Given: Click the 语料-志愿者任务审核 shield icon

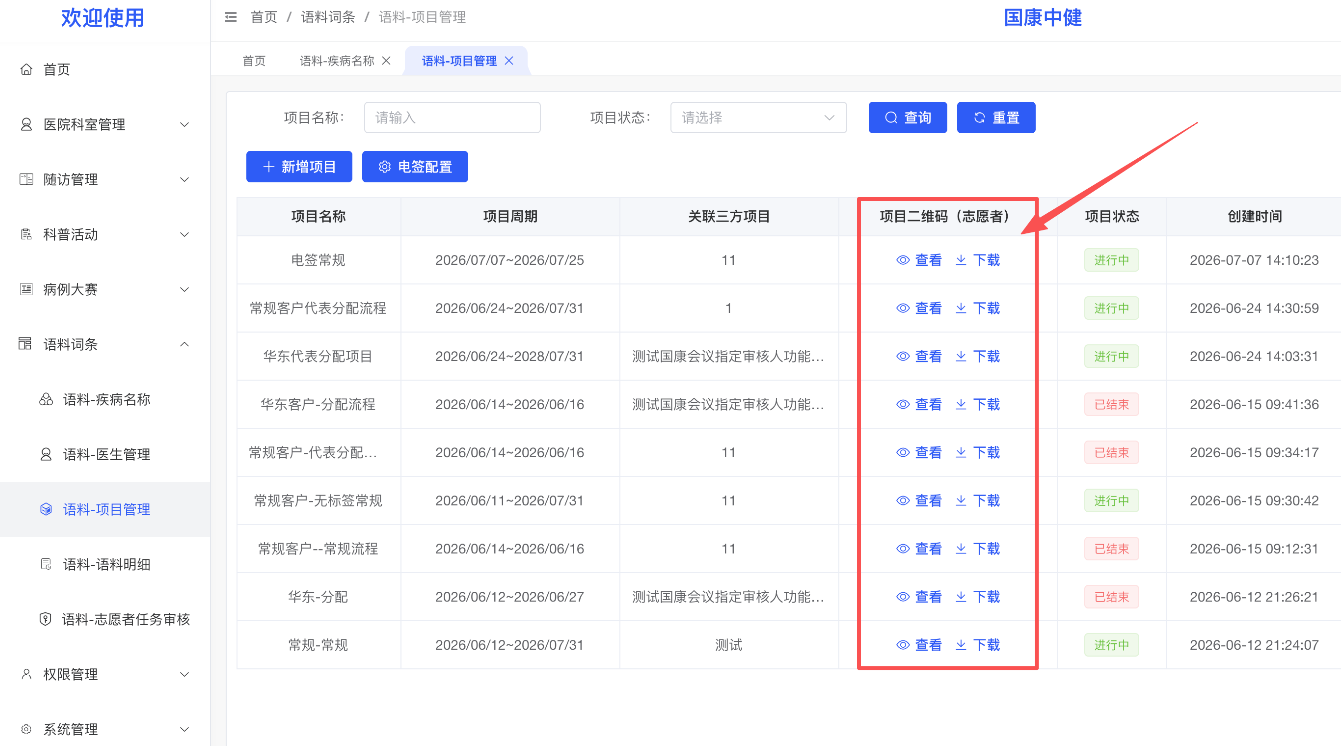Looking at the screenshot, I should point(46,619).
